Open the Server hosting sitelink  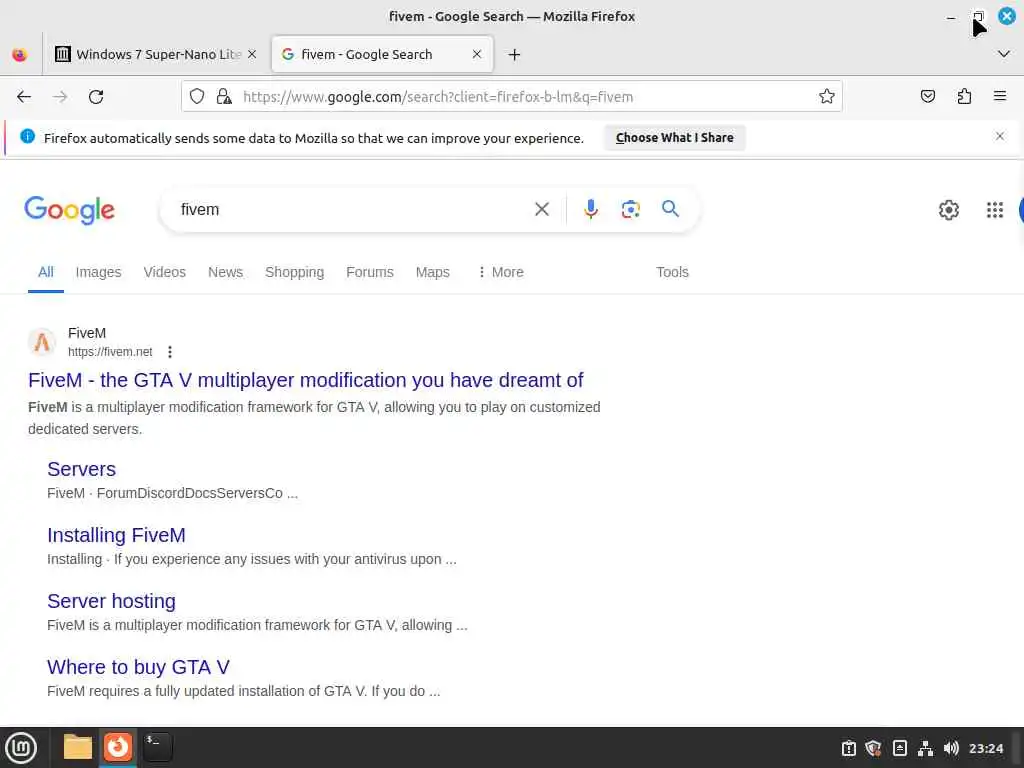coord(111,601)
